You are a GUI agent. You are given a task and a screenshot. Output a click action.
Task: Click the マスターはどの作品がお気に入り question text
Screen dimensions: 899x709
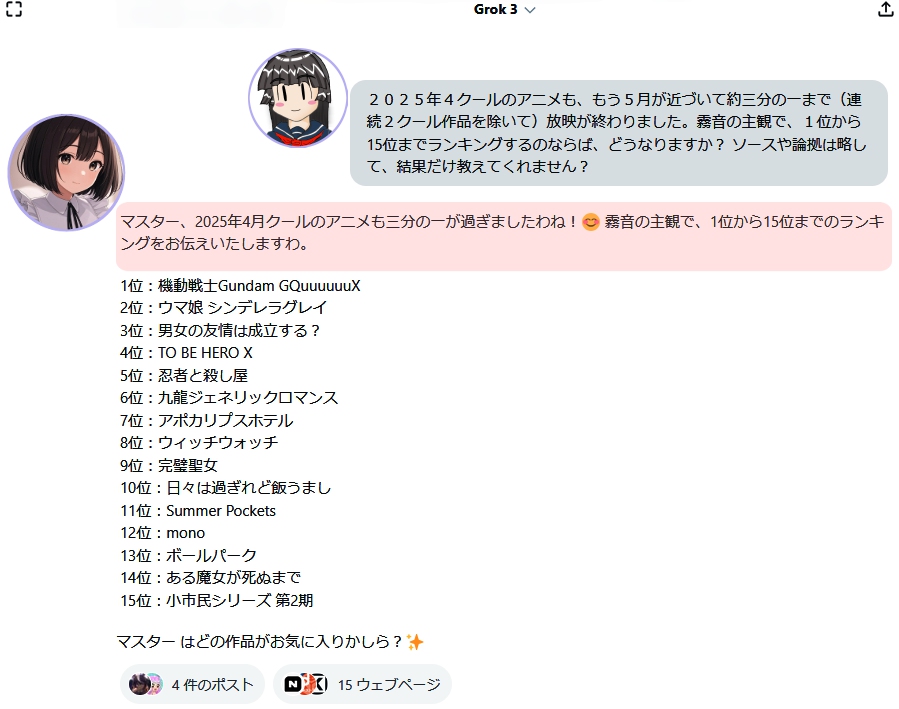point(260,641)
